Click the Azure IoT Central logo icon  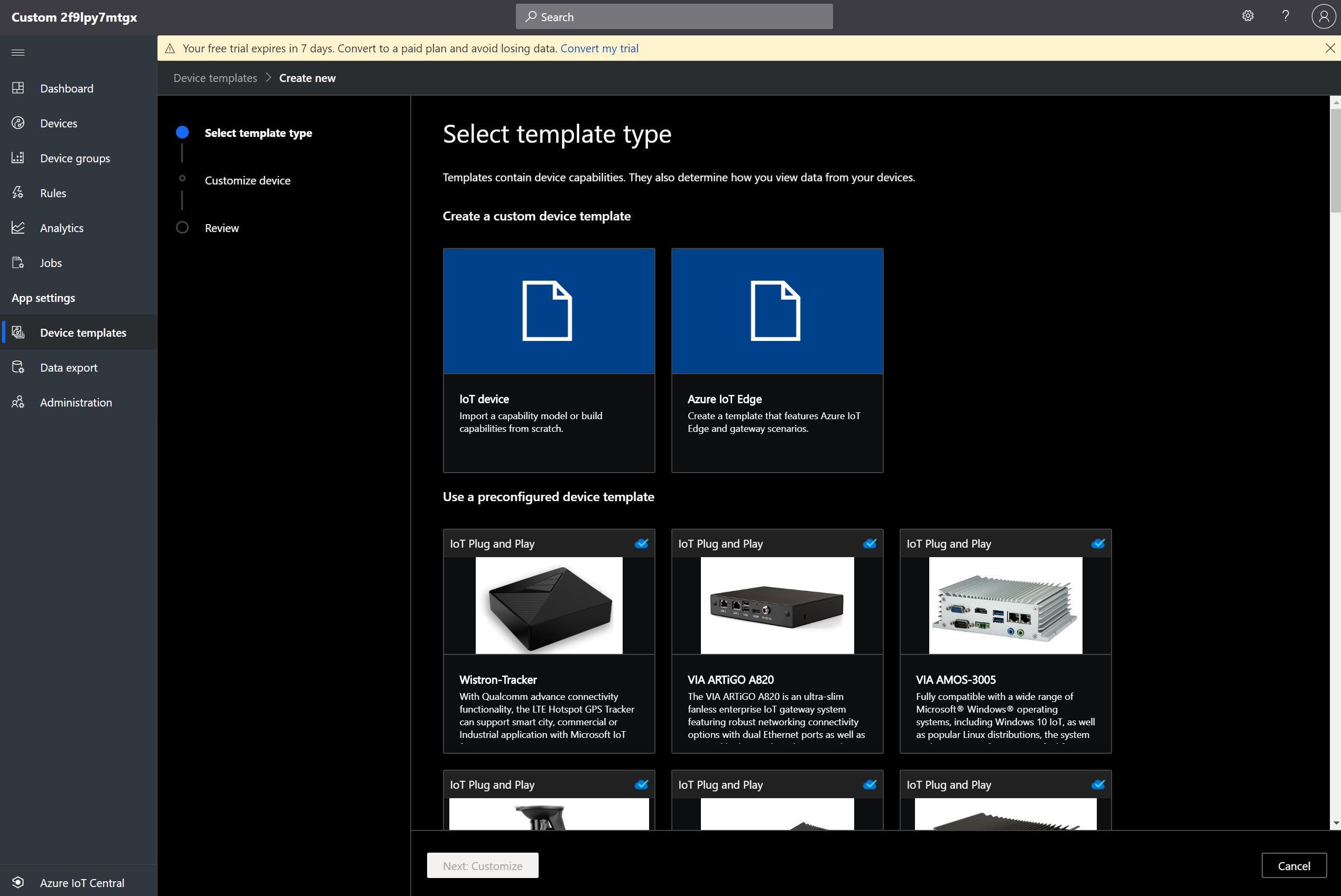coord(19,882)
